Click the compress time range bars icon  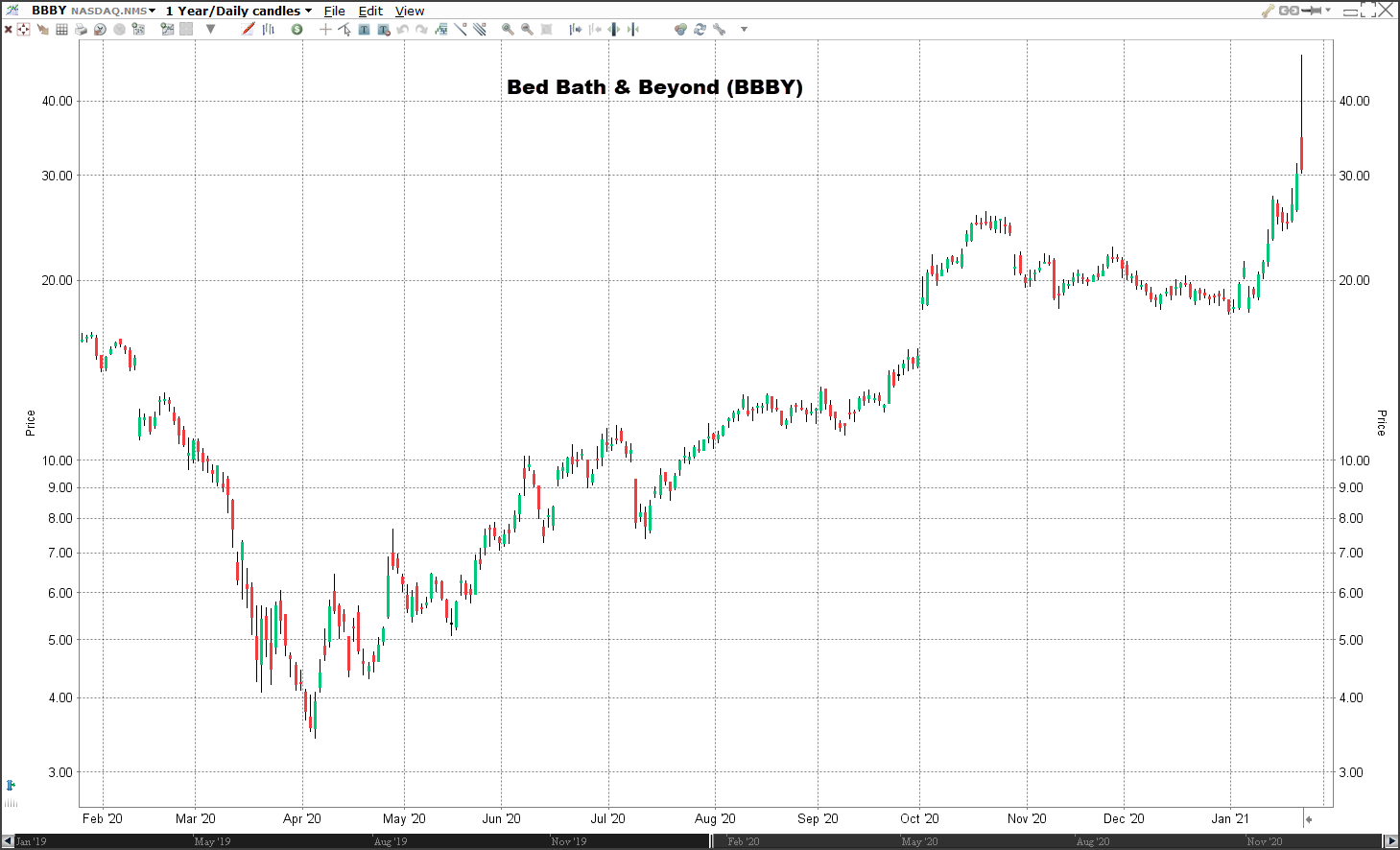(633, 29)
